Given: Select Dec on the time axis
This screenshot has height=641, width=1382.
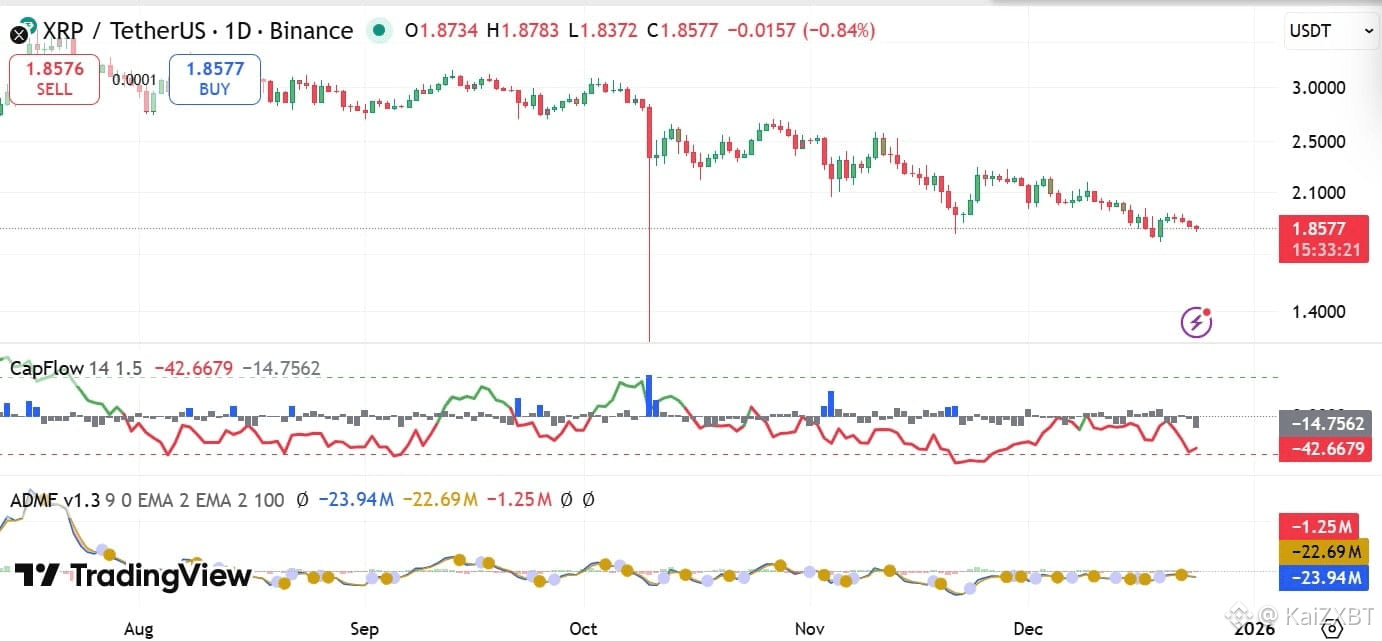Looking at the screenshot, I should (1027, 629).
